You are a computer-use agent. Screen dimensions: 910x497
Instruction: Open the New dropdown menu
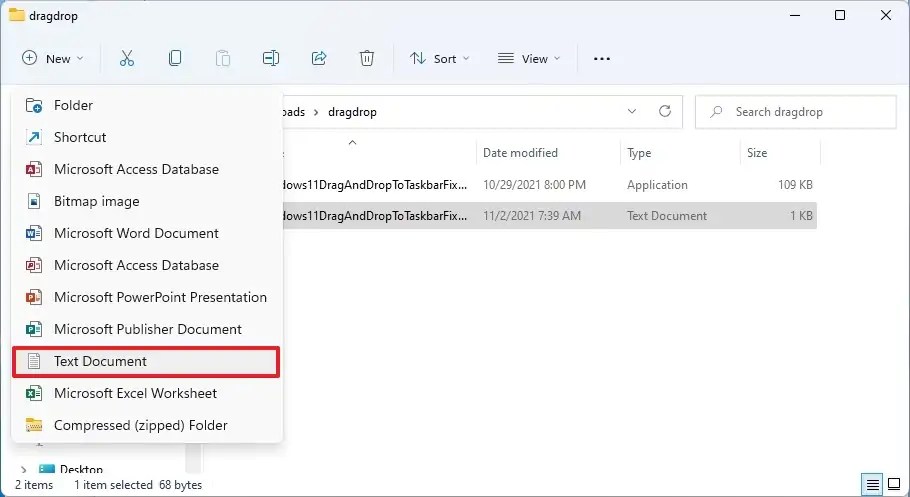click(52, 58)
